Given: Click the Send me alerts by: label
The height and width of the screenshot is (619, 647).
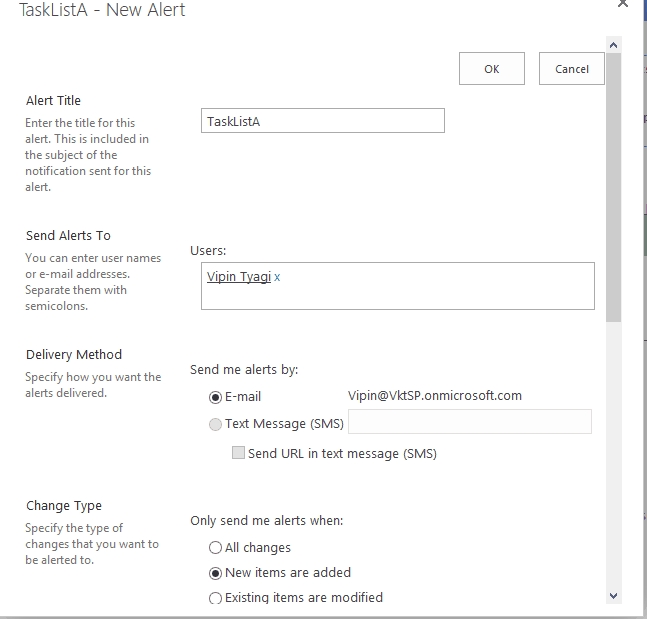Looking at the screenshot, I should click(244, 369).
